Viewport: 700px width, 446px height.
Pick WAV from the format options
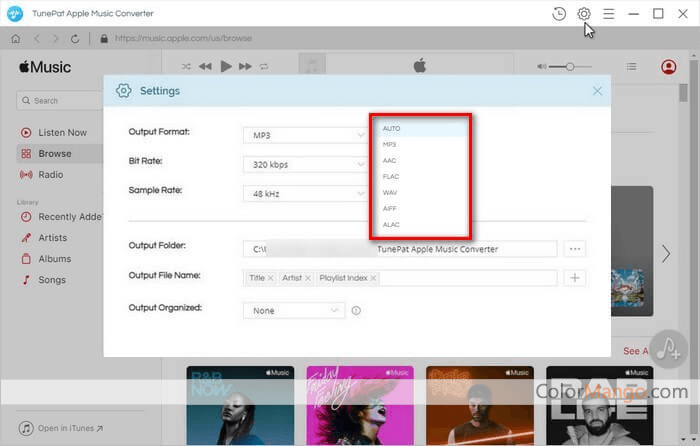390,192
